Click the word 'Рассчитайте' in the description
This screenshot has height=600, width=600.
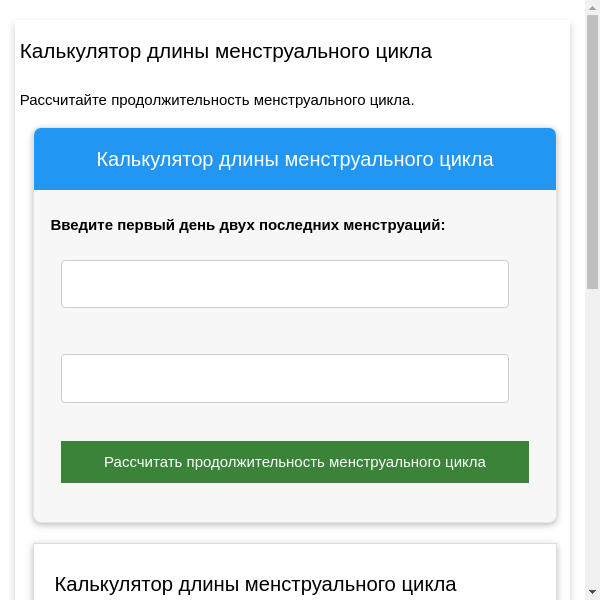(x=63, y=100)
